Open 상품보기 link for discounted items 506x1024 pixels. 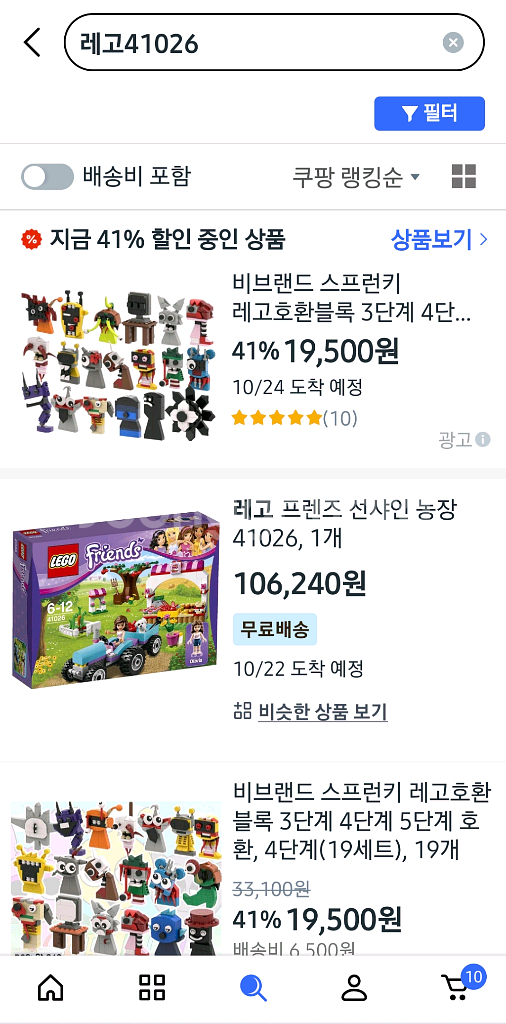point(439,240)
